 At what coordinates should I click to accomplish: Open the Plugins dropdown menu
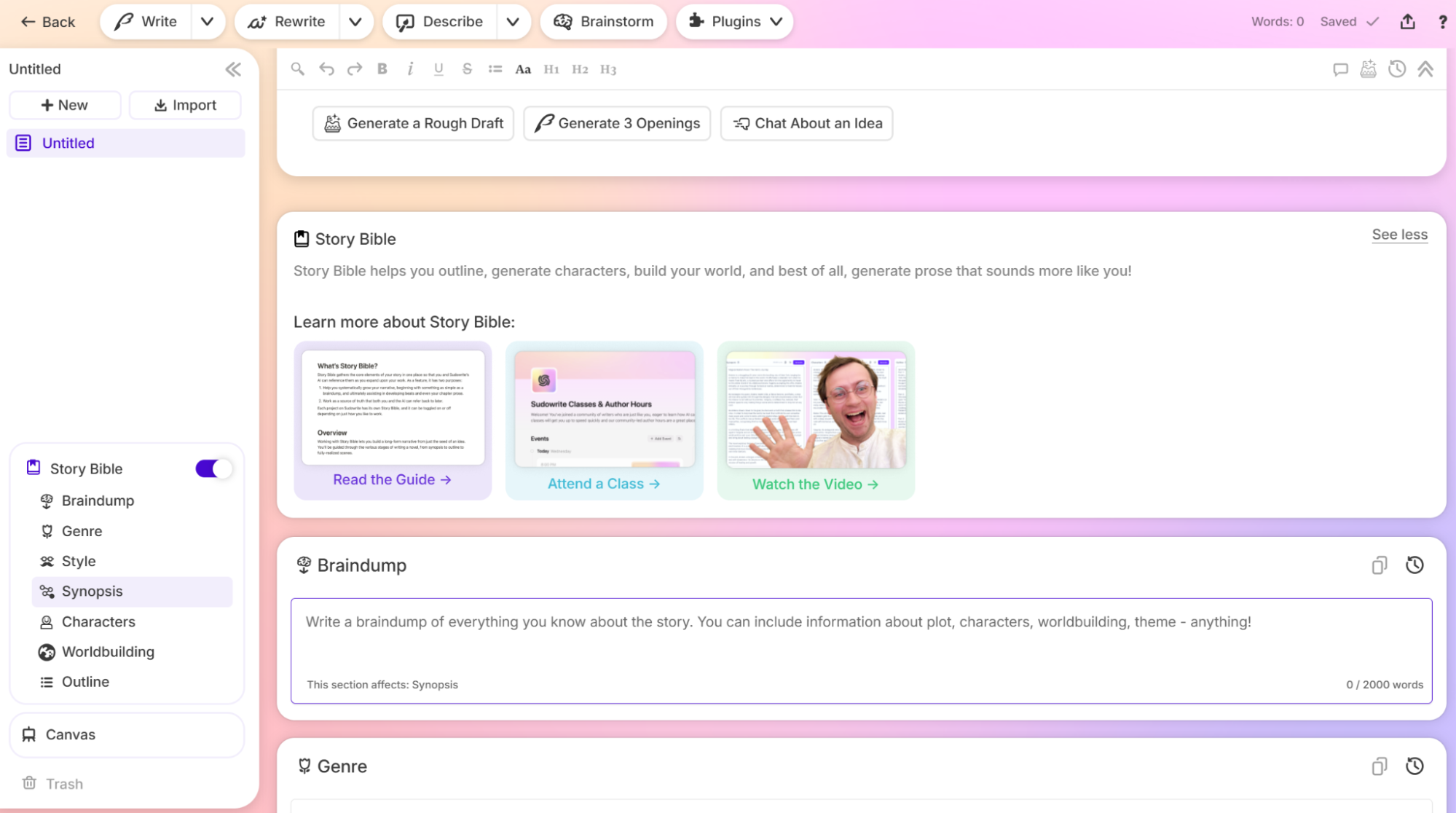point(734,22)
